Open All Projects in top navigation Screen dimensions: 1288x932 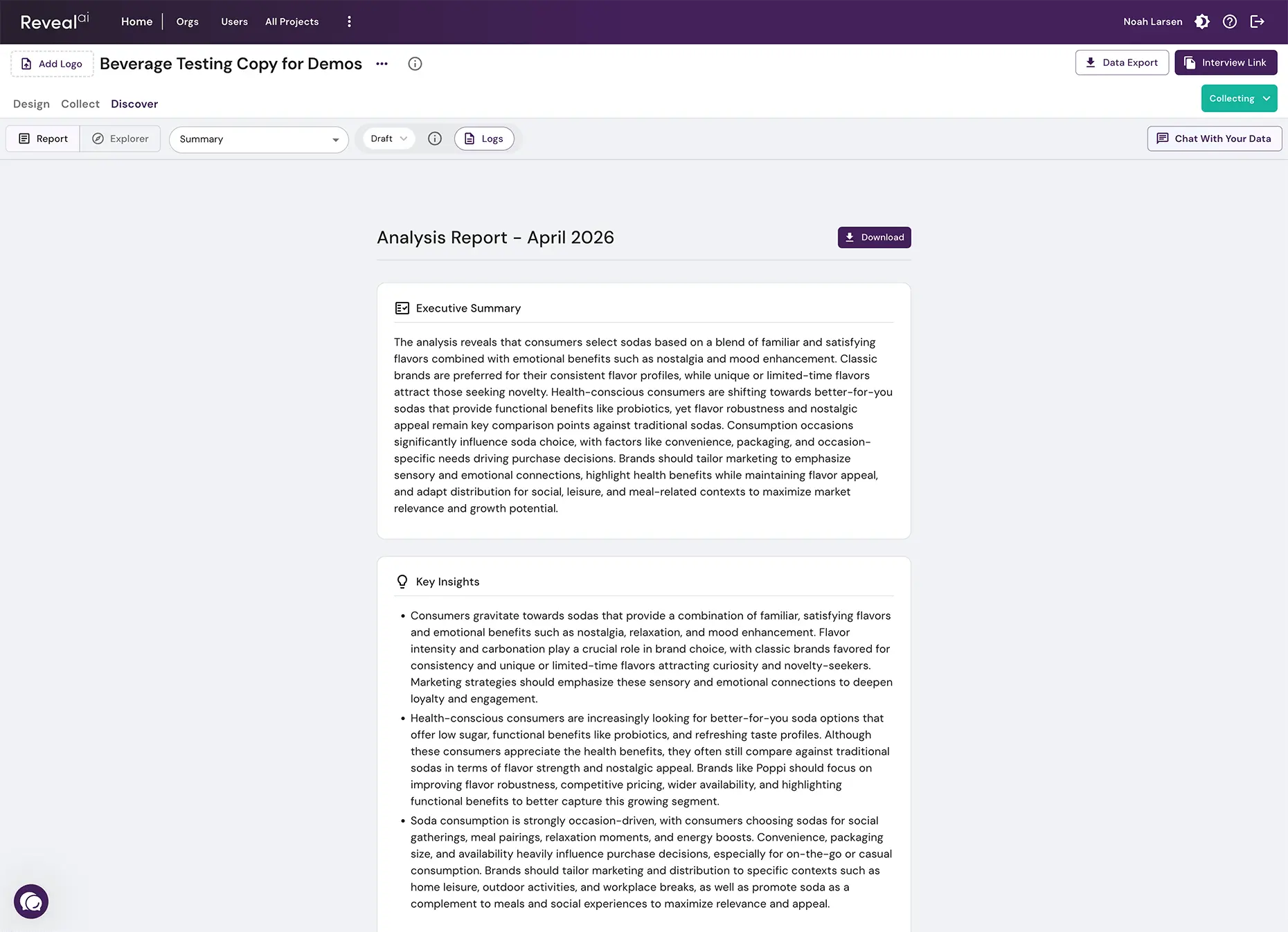pos(292,21)
